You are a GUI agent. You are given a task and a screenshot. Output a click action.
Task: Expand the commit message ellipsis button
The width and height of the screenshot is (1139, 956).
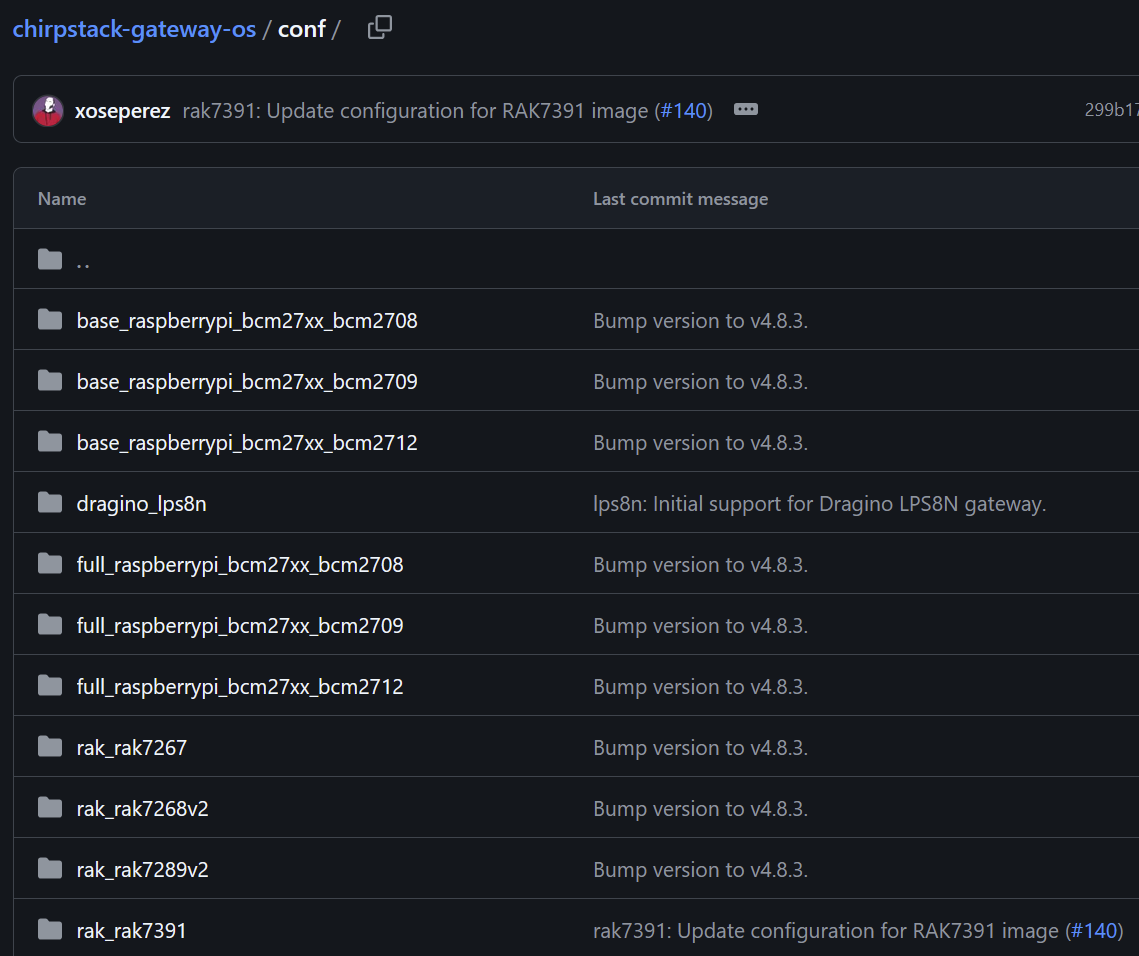745,110
